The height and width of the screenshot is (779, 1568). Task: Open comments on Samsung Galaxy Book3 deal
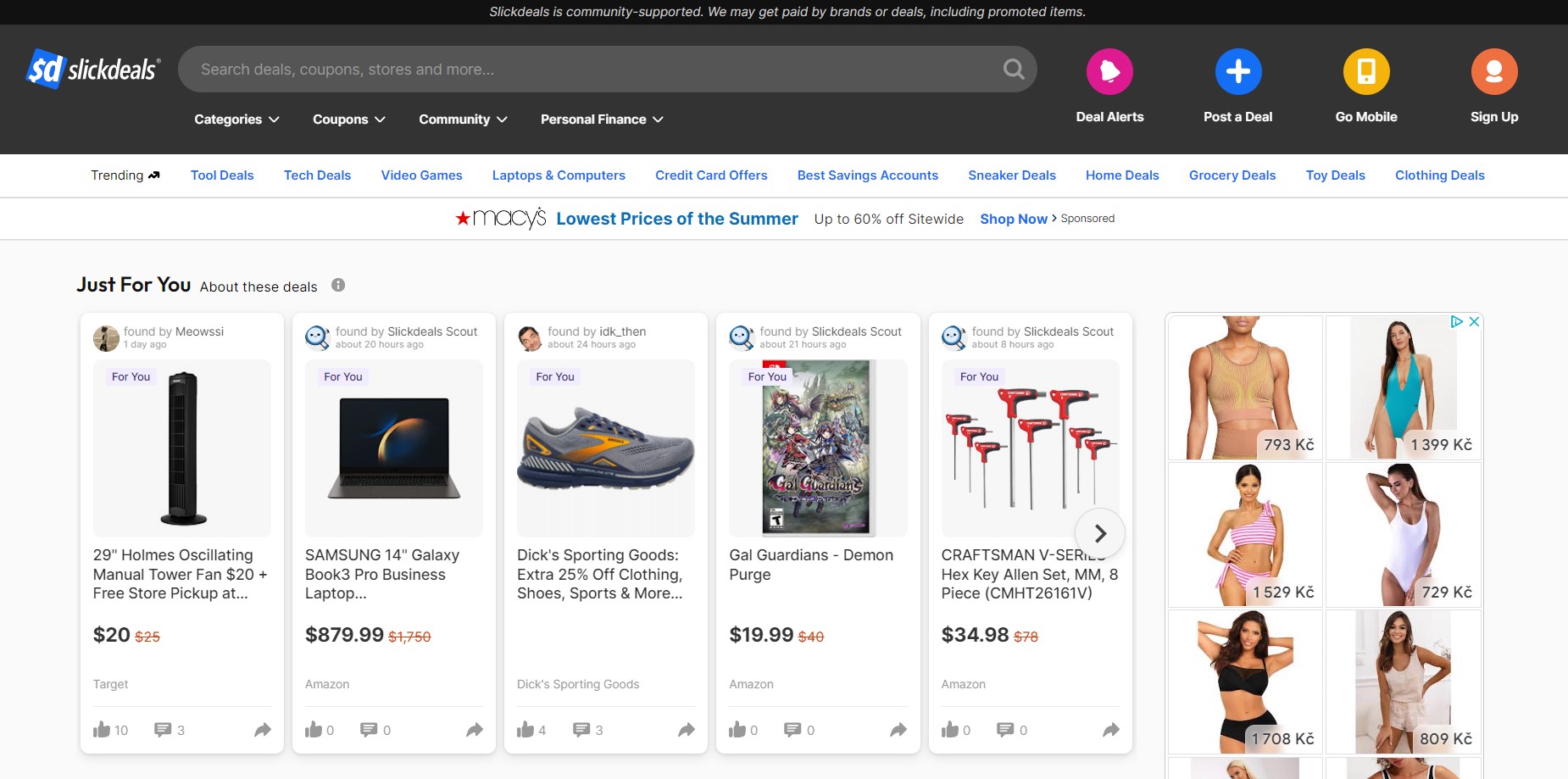point(369,730)
